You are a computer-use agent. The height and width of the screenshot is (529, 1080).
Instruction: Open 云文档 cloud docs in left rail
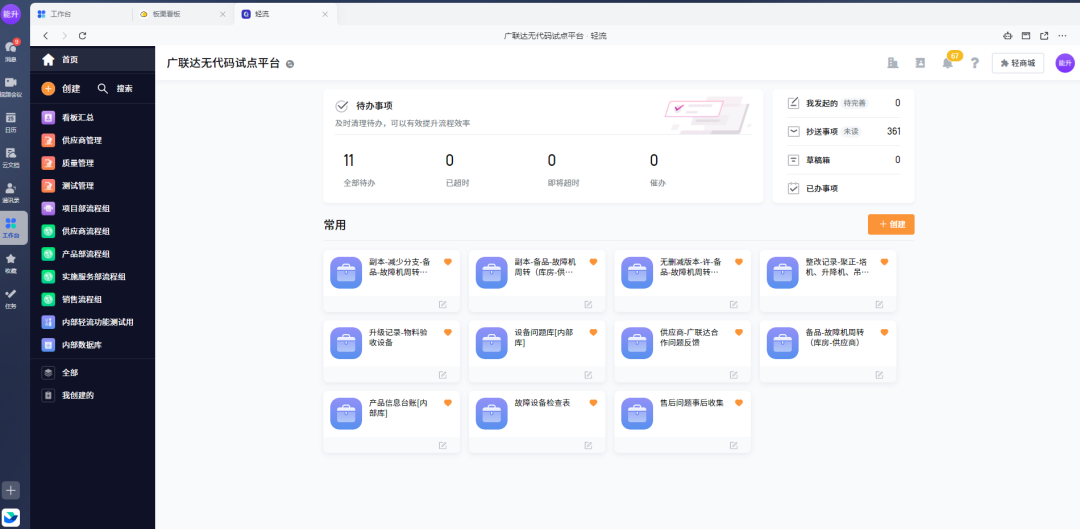click(11, 157)
